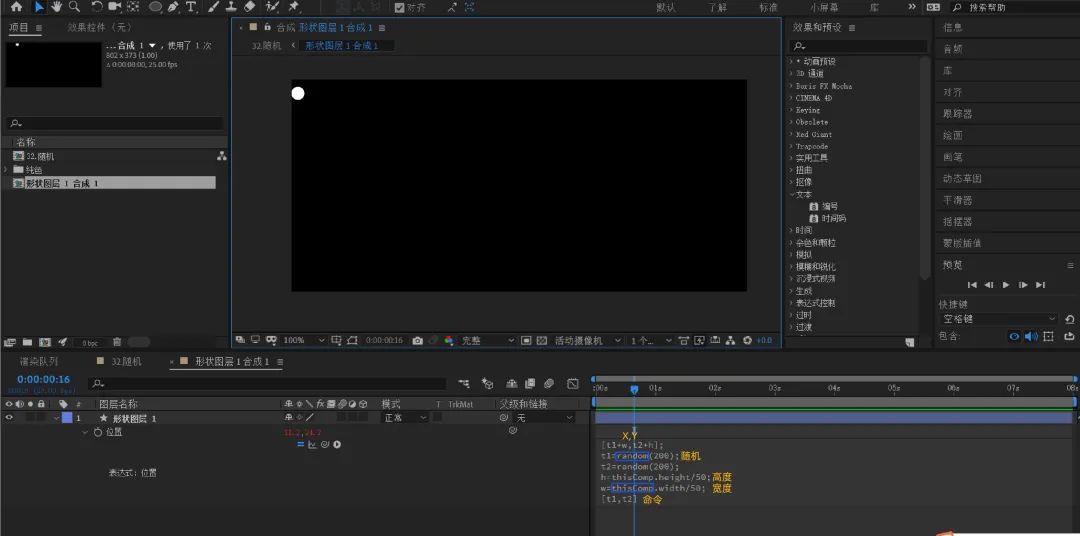Select the 小屏幕 workspace
Viewport: 1080px width, 536px height.
coord(824,8)
